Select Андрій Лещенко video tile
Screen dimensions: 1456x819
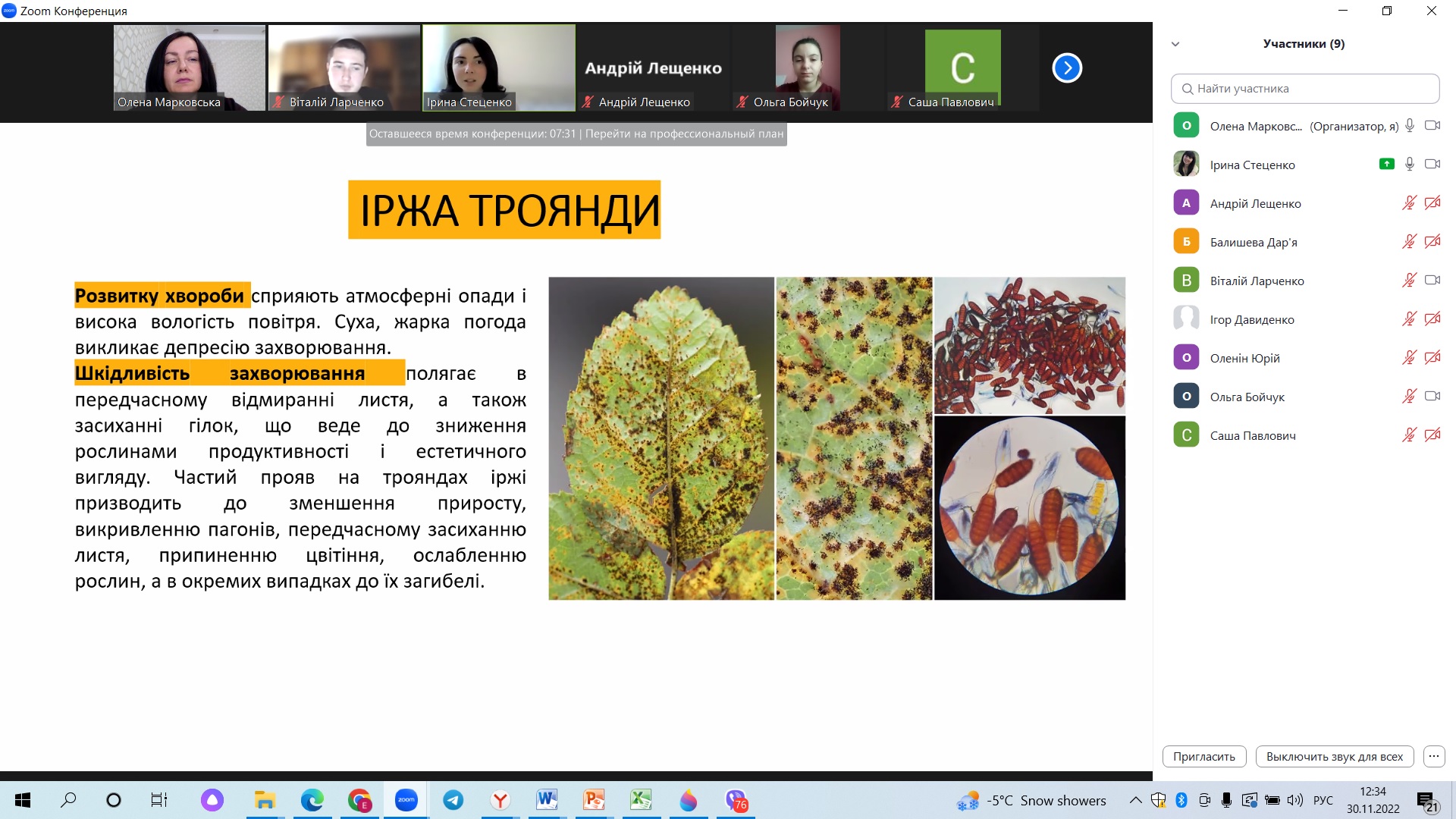click(x=654, y=68)
